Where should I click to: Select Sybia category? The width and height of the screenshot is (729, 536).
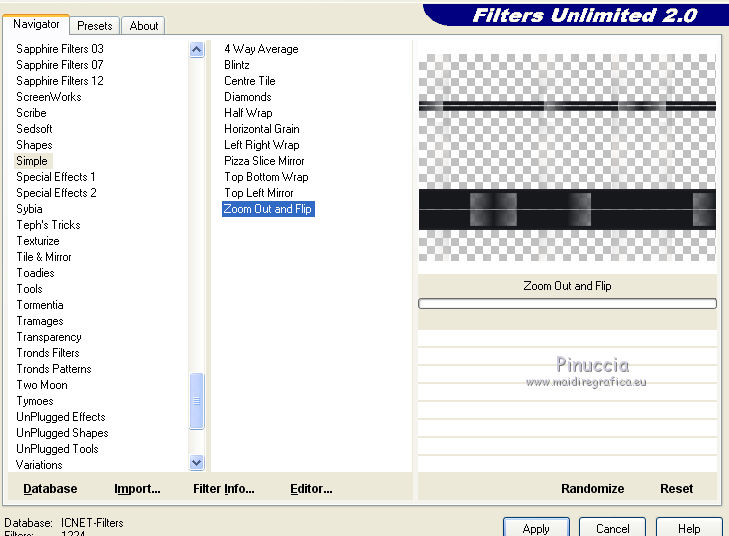tap(29, 209)
